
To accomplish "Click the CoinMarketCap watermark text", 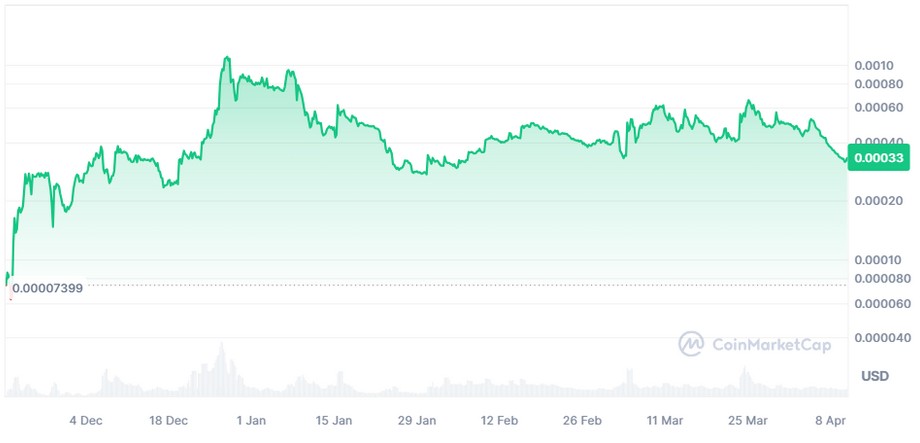I will (x=773, y=345).
